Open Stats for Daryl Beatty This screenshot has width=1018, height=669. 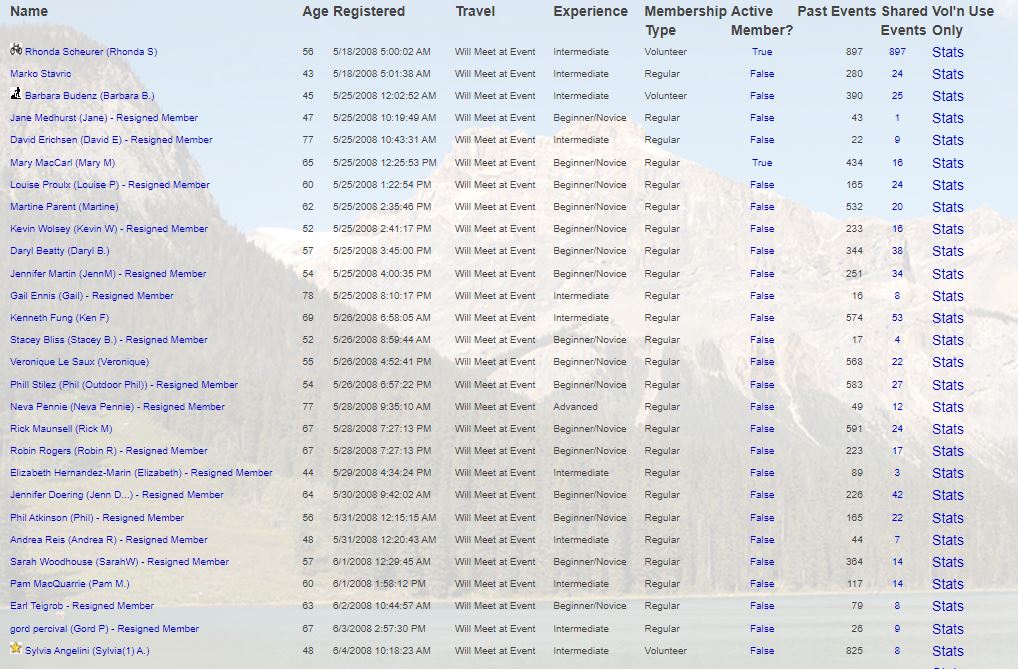coord(947,251)
